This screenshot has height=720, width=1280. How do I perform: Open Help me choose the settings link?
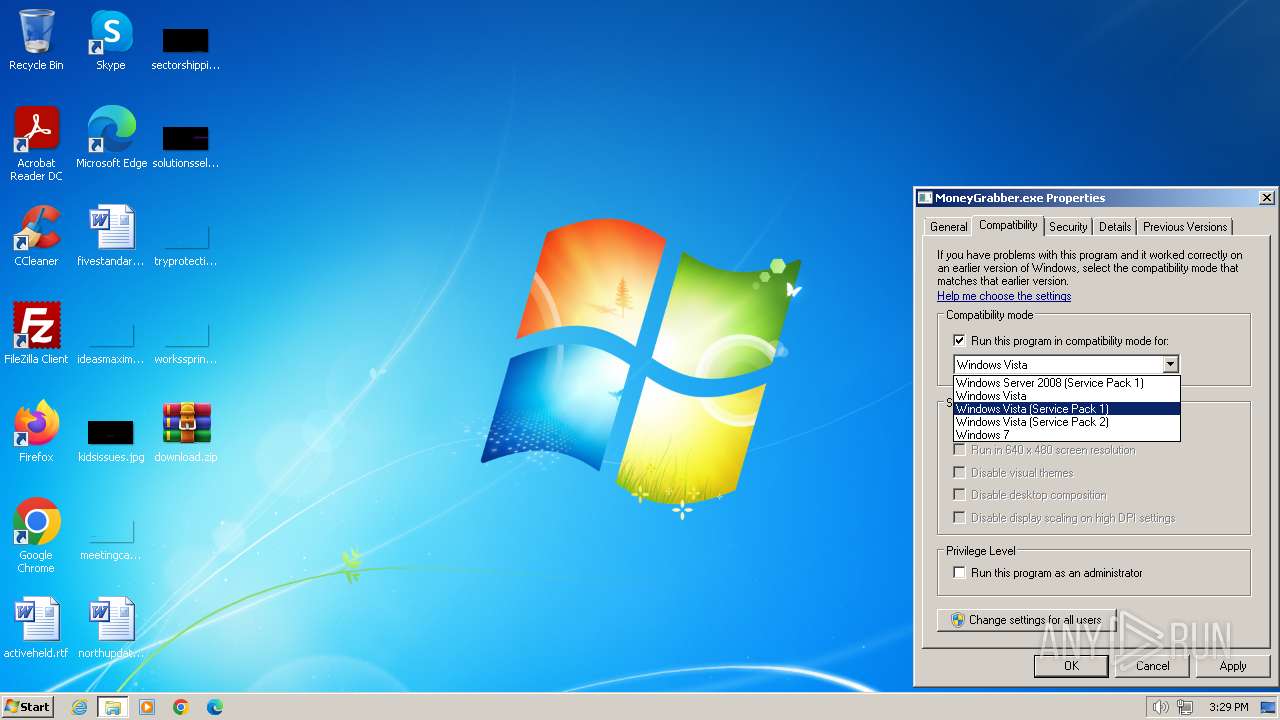pos(1004,296)
